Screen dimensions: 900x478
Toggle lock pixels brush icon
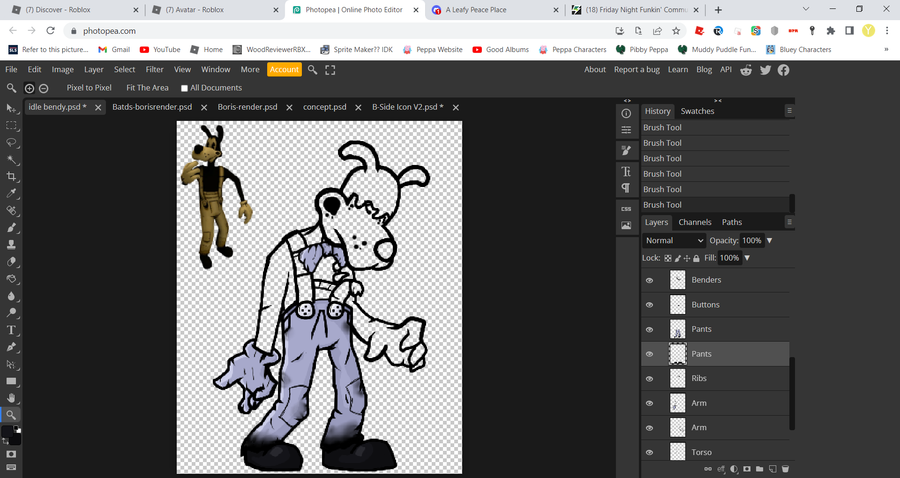[x=677, y=258]
